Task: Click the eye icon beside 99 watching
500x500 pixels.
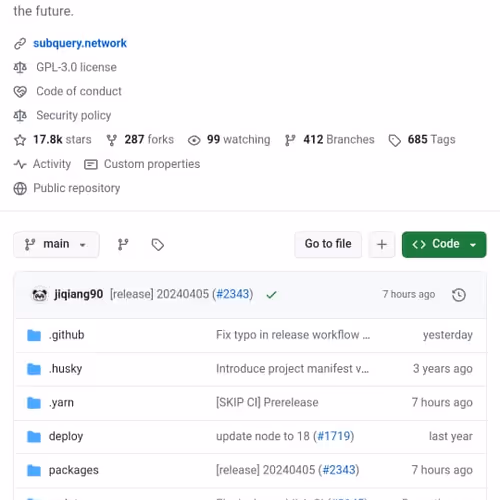Action: point(194,140)
